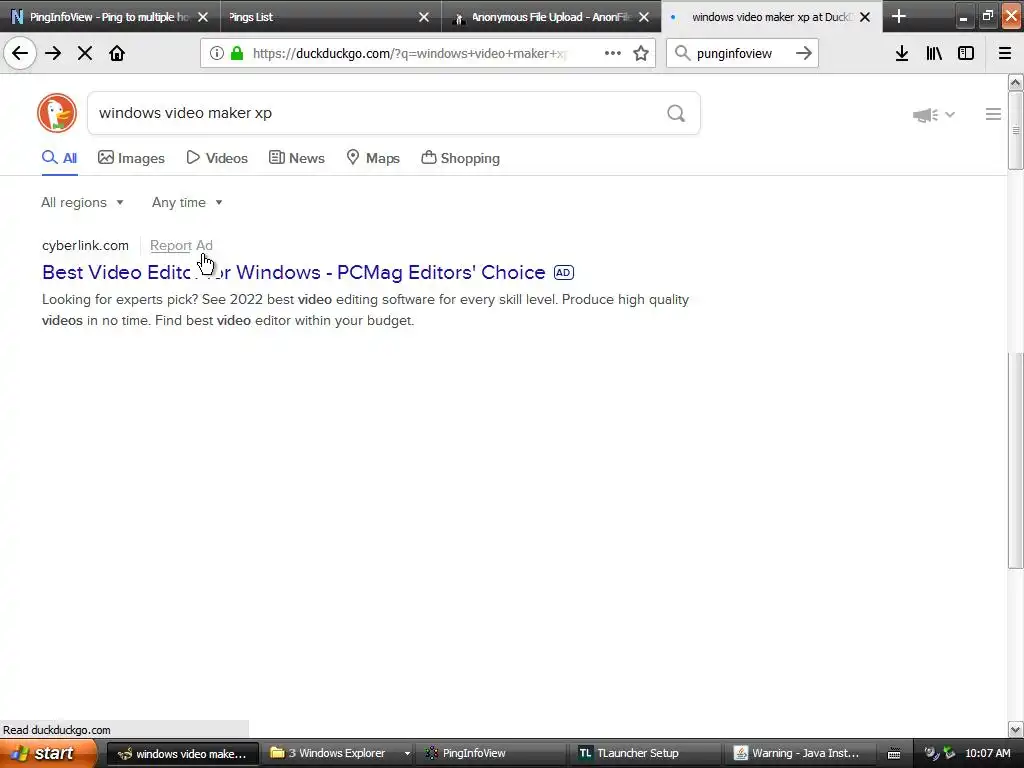Submit the punginfoview search arrow
The image size is (1024, 768).
pyautogui.click(x=804, y=53)
